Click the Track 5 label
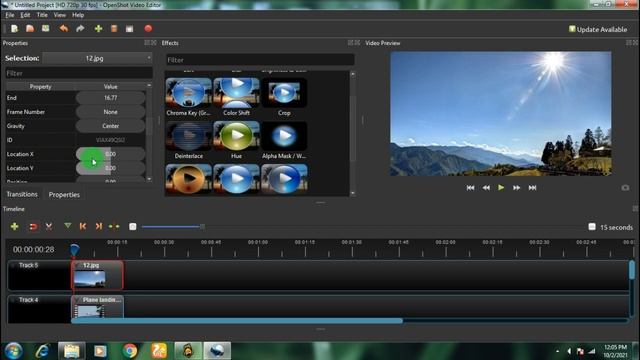 (x=28, y=265)
